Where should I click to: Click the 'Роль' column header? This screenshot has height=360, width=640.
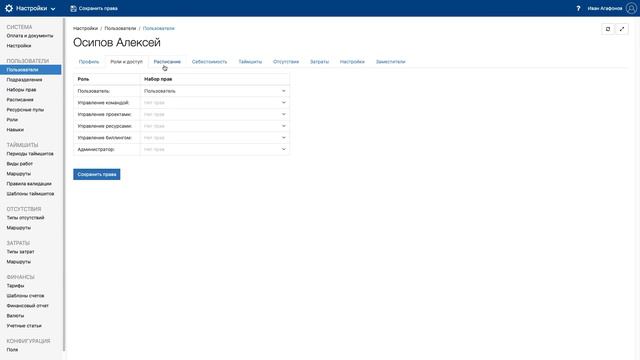coord(83,79)
